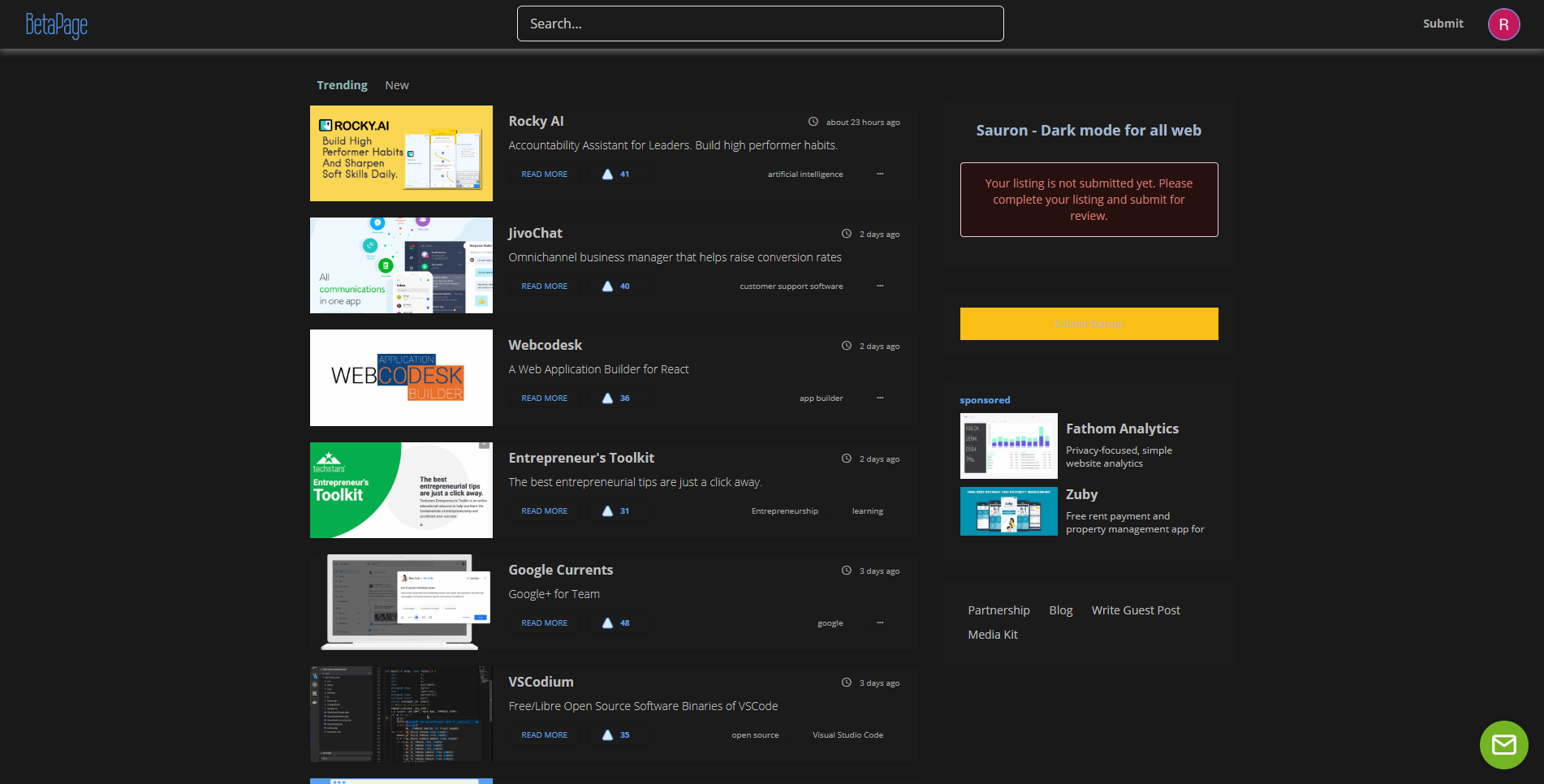
Task: Filter by open source tag
Action: tap(755, 735)
